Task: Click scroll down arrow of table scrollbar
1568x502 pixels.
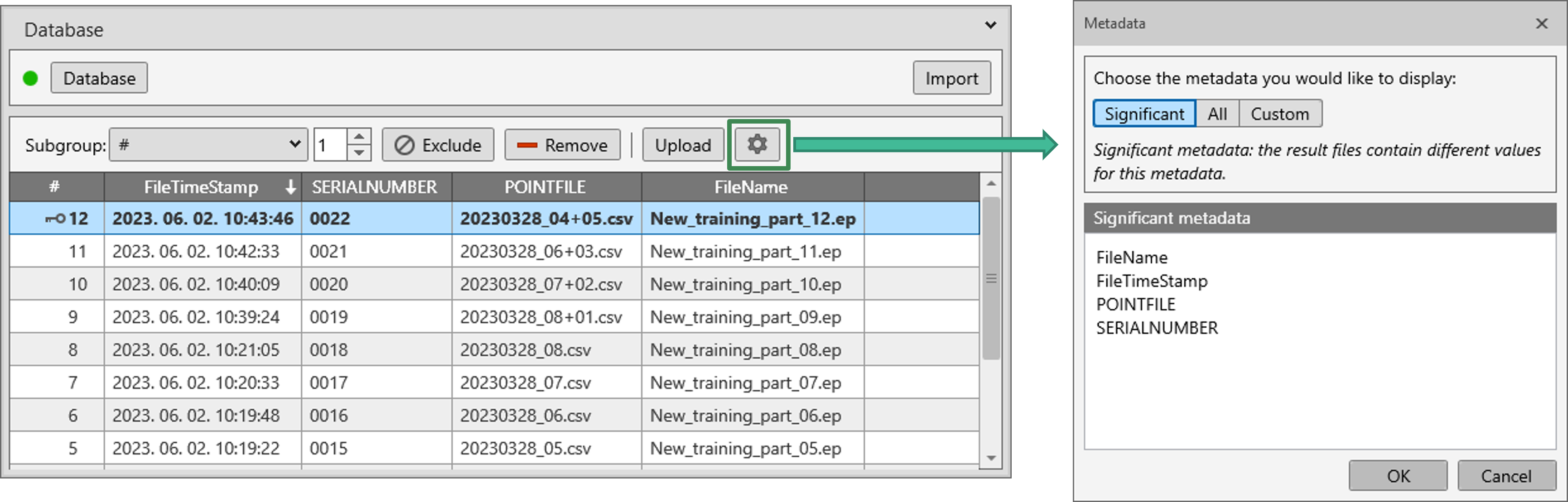Action: [x=991, y=458]
